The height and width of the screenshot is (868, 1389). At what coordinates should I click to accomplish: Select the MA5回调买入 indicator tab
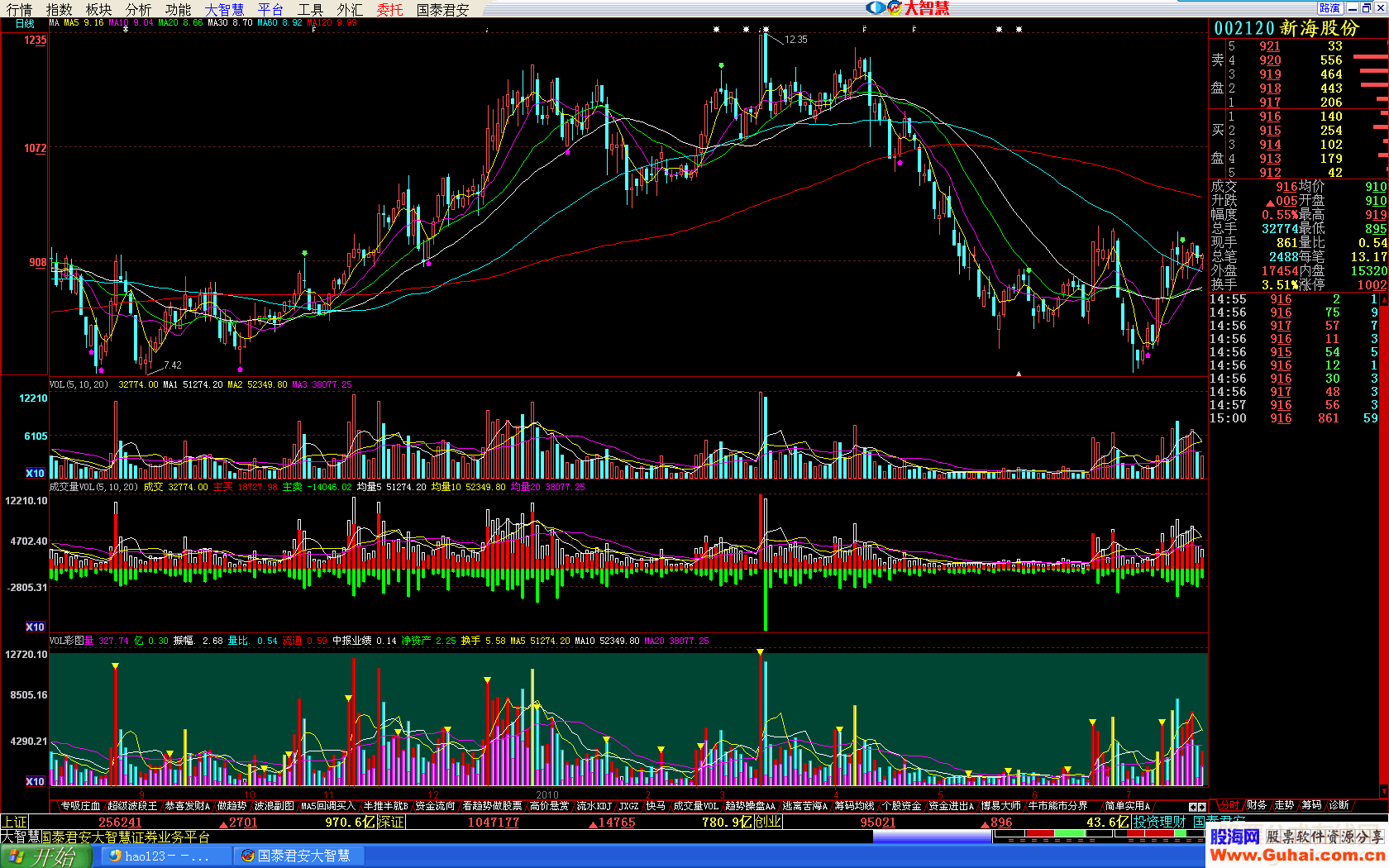click(x=328, y=806)
